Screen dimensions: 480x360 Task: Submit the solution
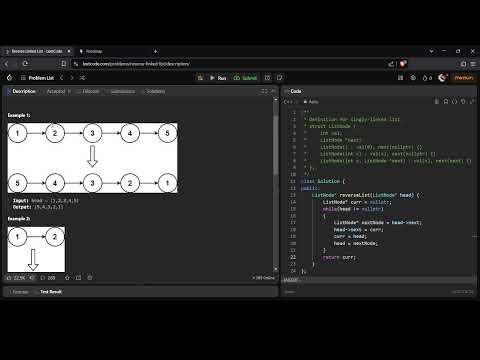pos(245,78)
